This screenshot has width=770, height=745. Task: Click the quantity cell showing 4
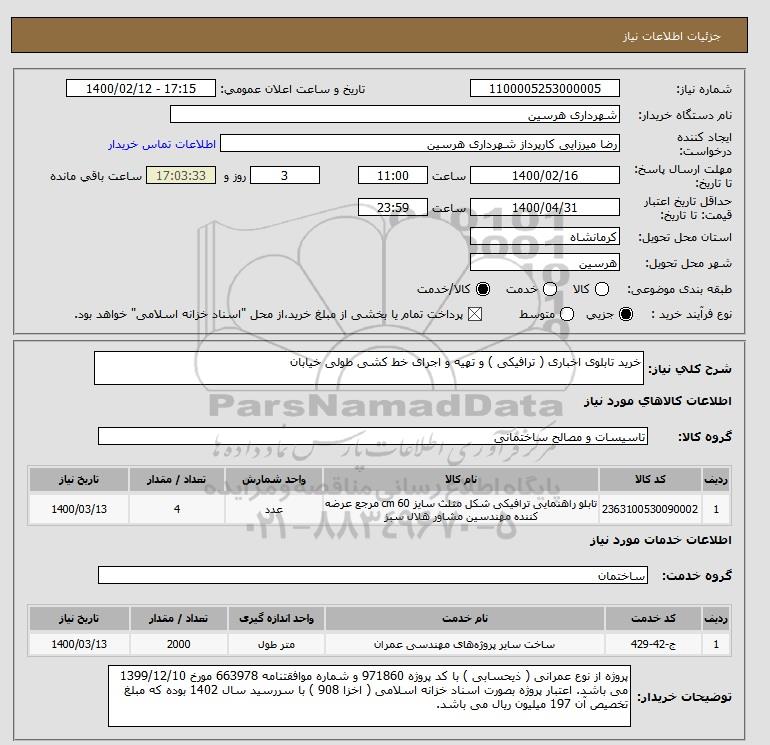pyautogui.click(x=177, y=509)
